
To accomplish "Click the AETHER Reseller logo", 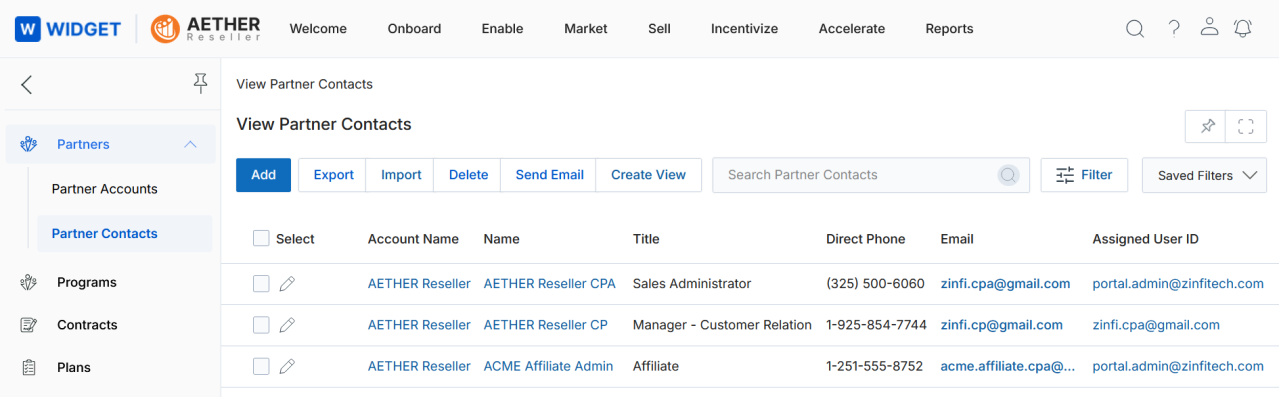I will point(205,29).
